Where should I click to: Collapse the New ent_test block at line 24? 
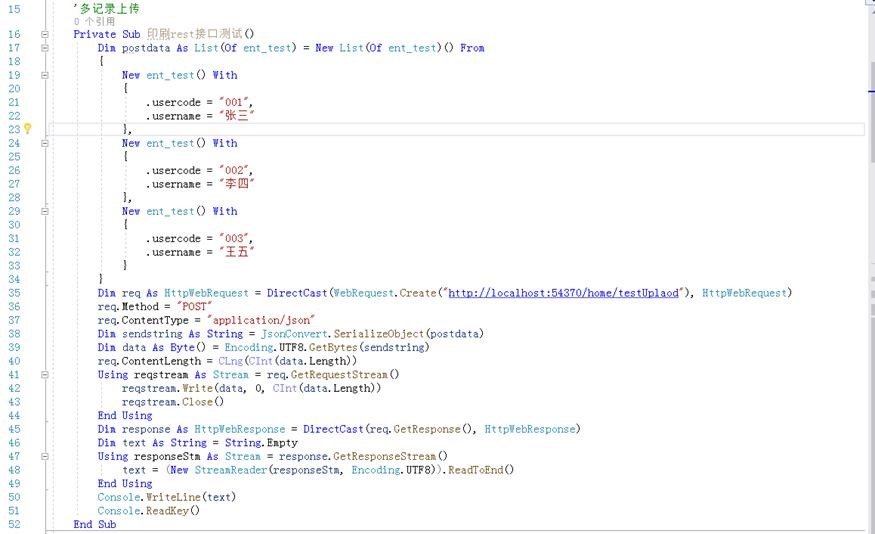coord(45,143)
